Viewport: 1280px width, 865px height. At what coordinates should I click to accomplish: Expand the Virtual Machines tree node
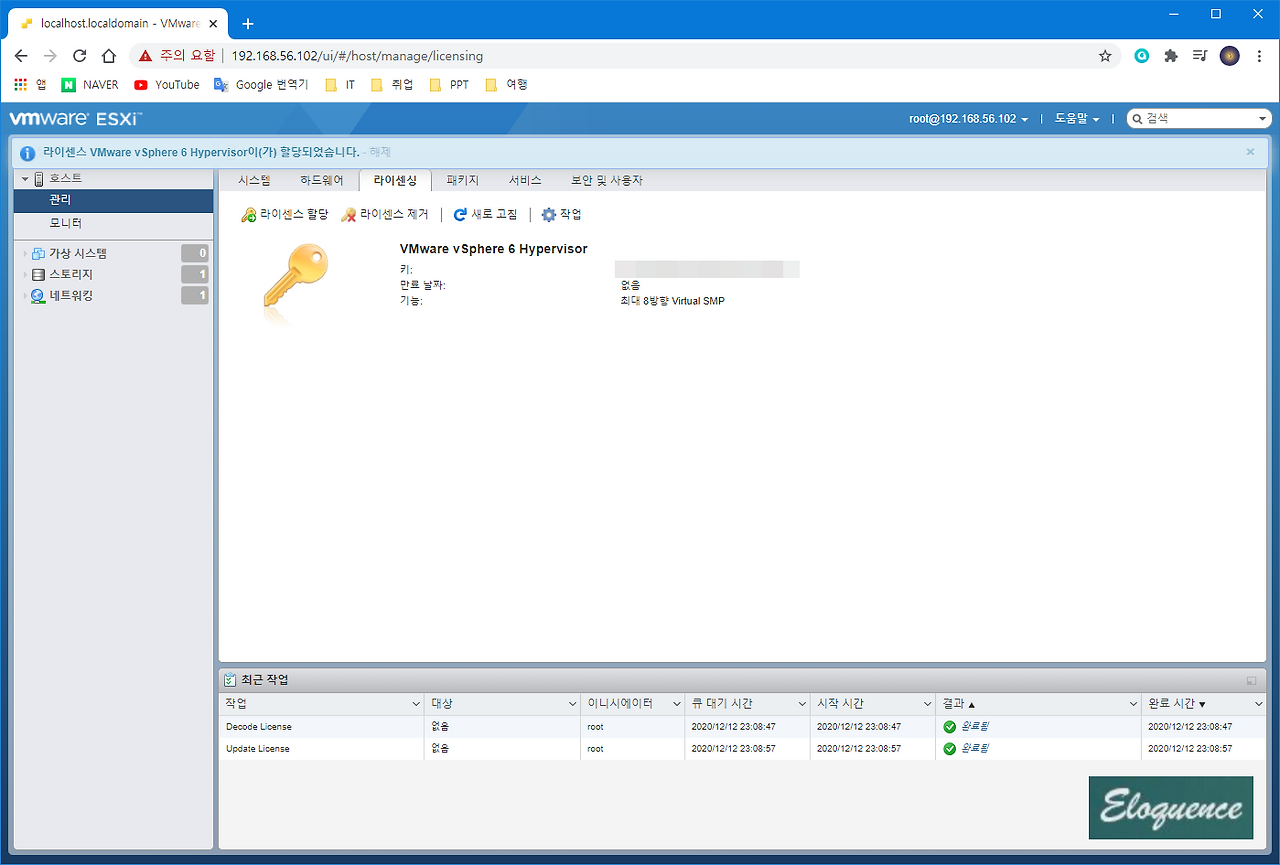25,254
